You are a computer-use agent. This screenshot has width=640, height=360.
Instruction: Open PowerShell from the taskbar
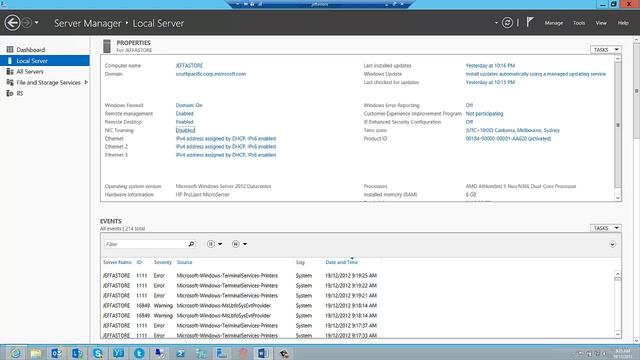180,353
